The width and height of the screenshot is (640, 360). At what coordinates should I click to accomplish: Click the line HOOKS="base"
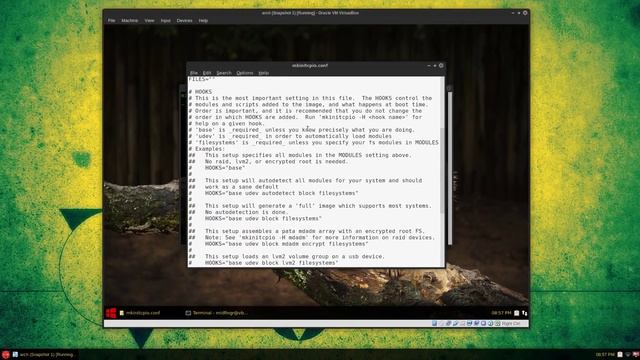[x=225, y=168]
